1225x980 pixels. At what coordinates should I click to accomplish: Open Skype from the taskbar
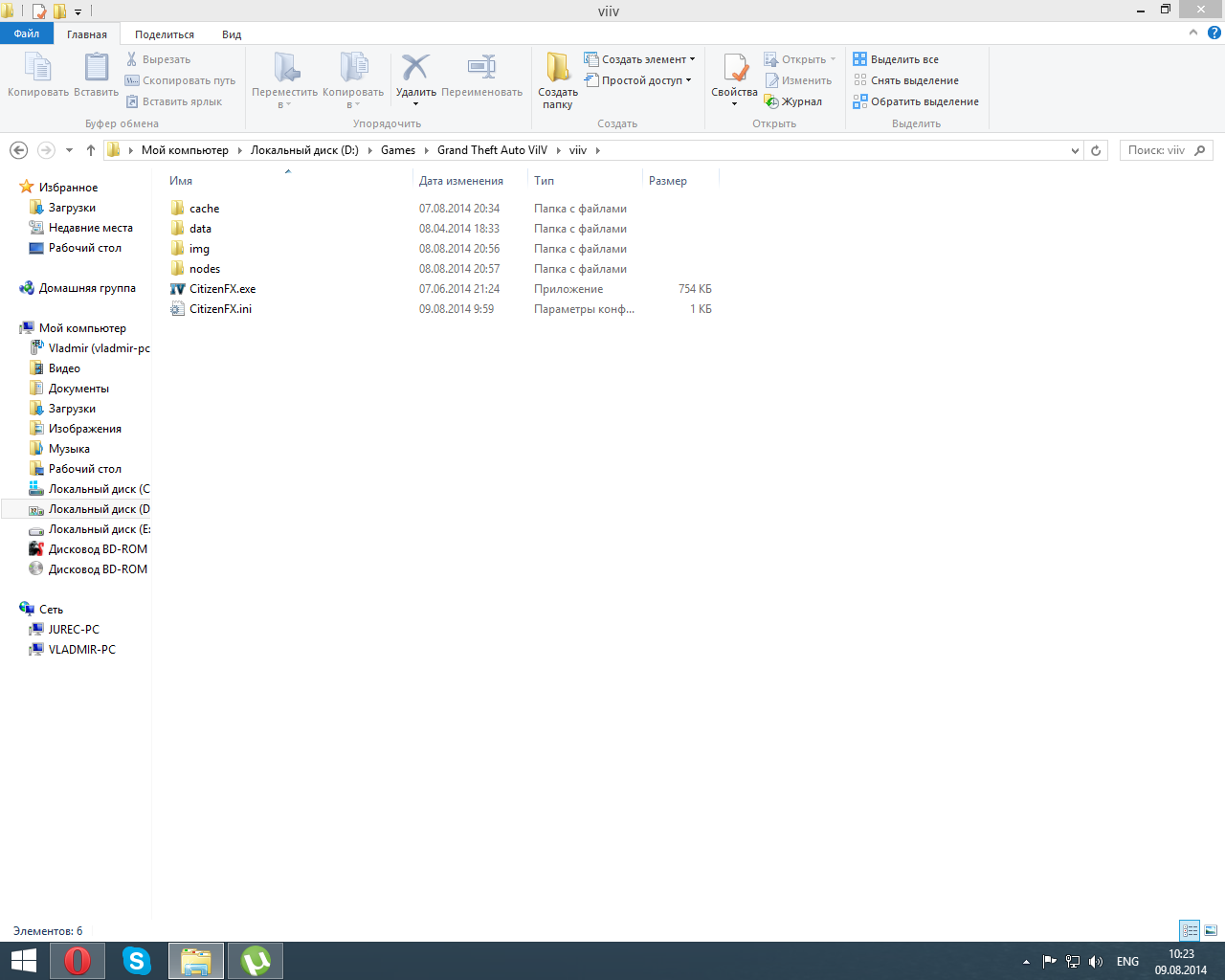coord(137,961)
